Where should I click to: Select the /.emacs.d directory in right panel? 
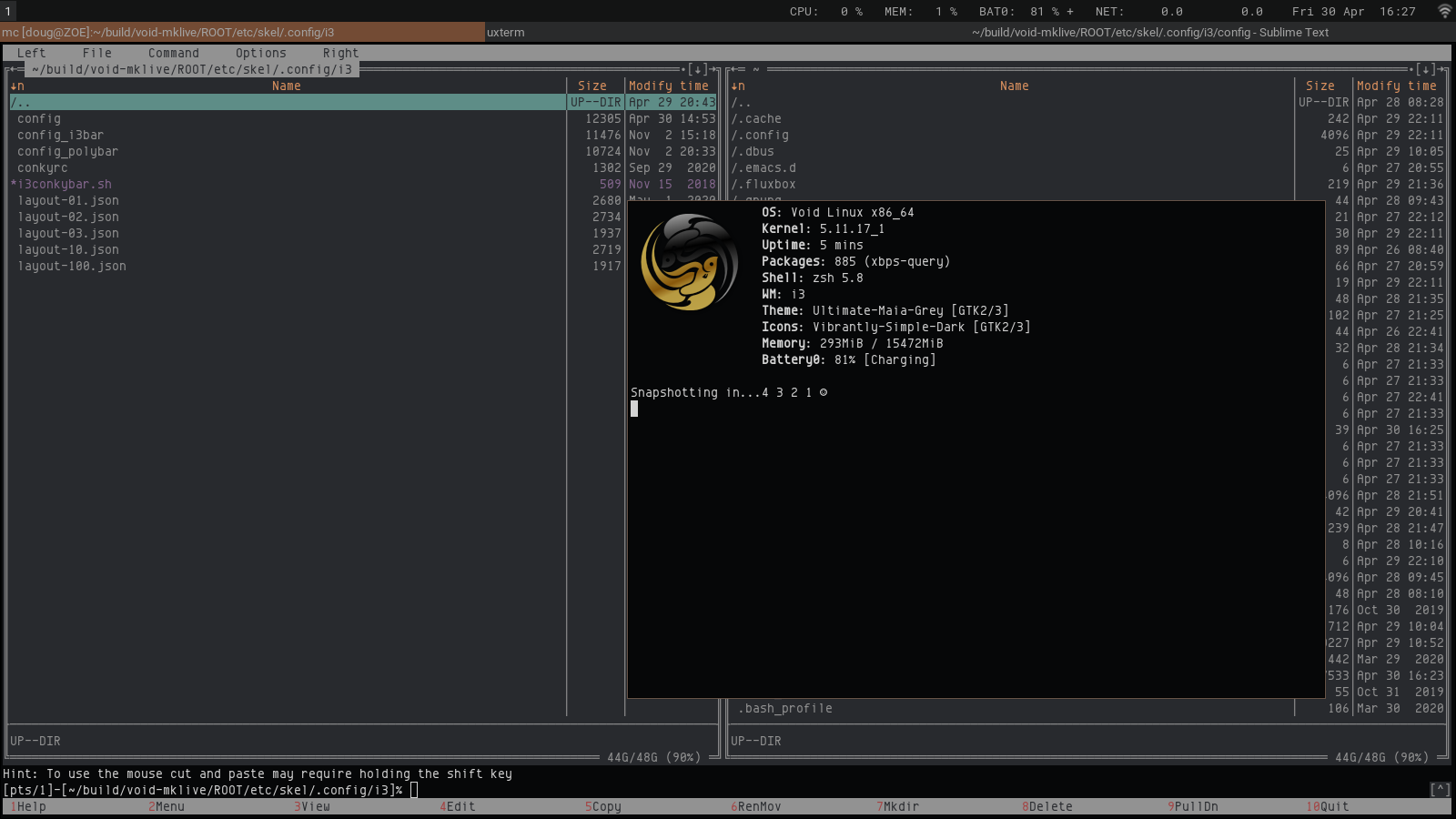click(x=763, y=167)
